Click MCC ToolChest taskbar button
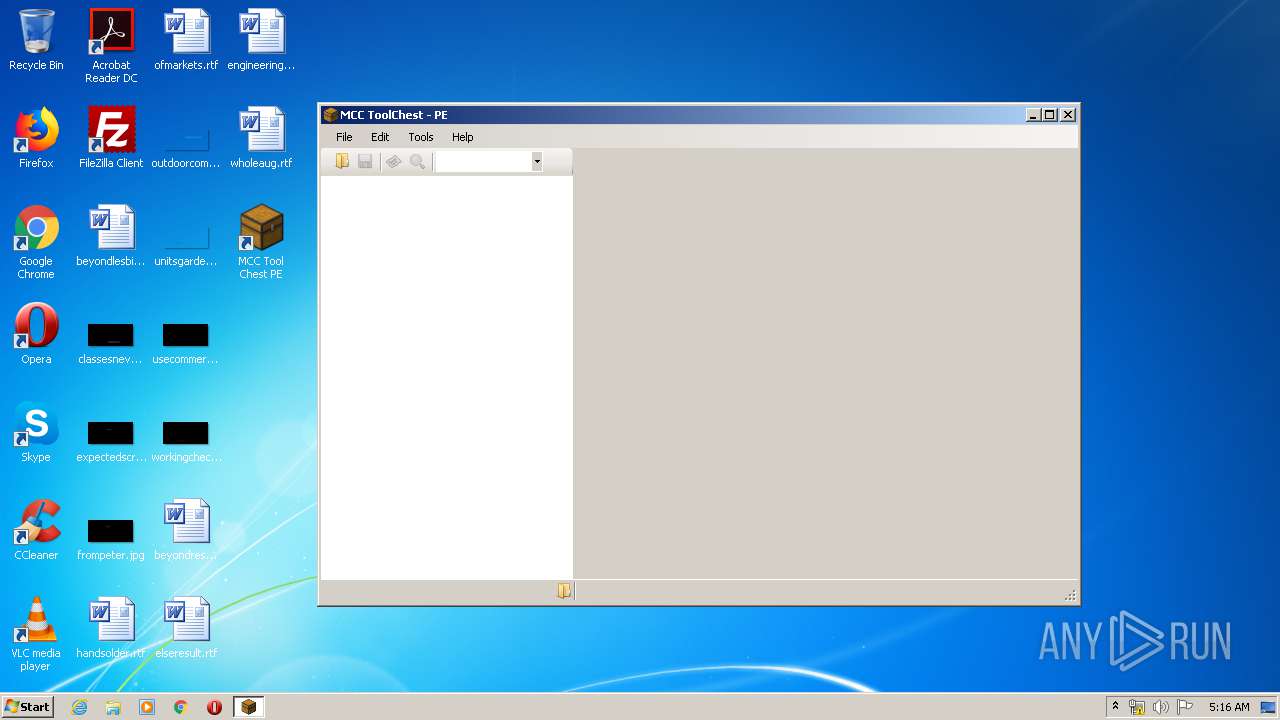The height and width of the screenshot is (720, 1280). [x=248, y=707]
